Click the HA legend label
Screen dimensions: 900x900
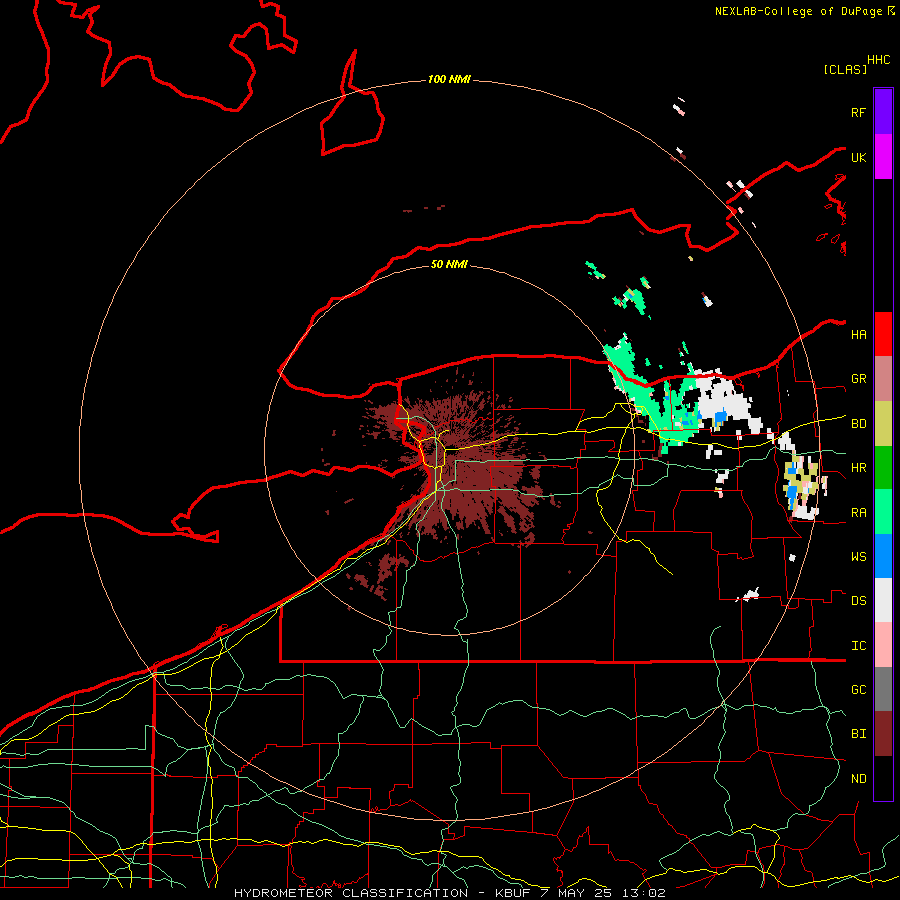click(x=858, y=335)
